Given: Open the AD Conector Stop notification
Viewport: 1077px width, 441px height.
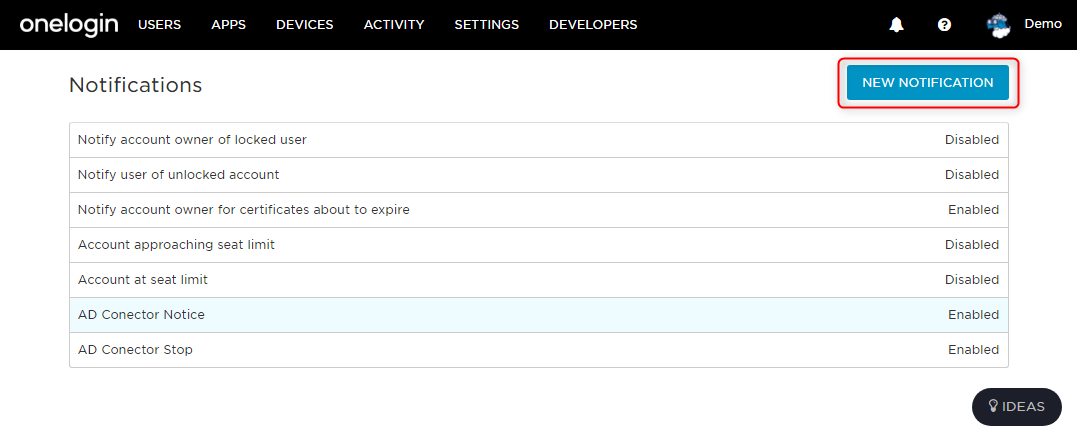Looking at the screenshot, I should coord(538,350).
